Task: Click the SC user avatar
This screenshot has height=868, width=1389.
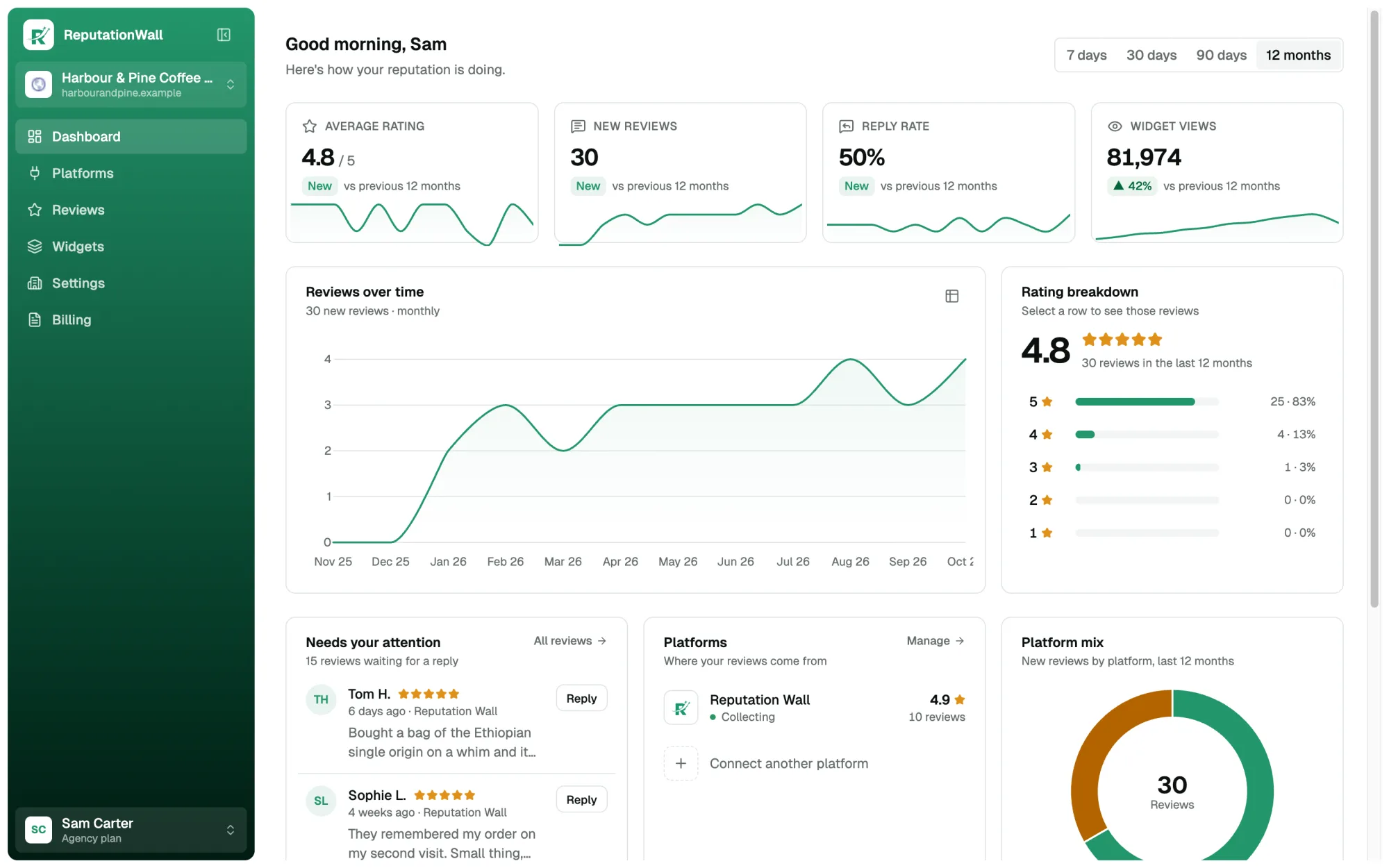Action: tap(38, 830)
